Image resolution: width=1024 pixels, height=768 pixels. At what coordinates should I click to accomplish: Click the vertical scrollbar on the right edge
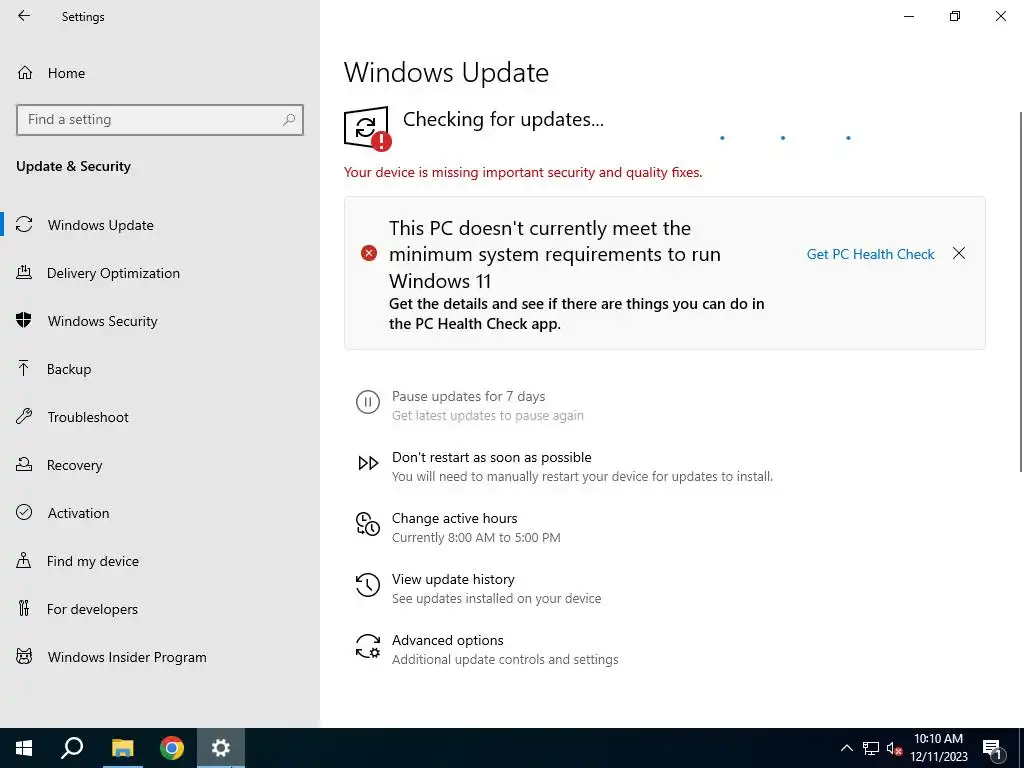[1021, 292]
